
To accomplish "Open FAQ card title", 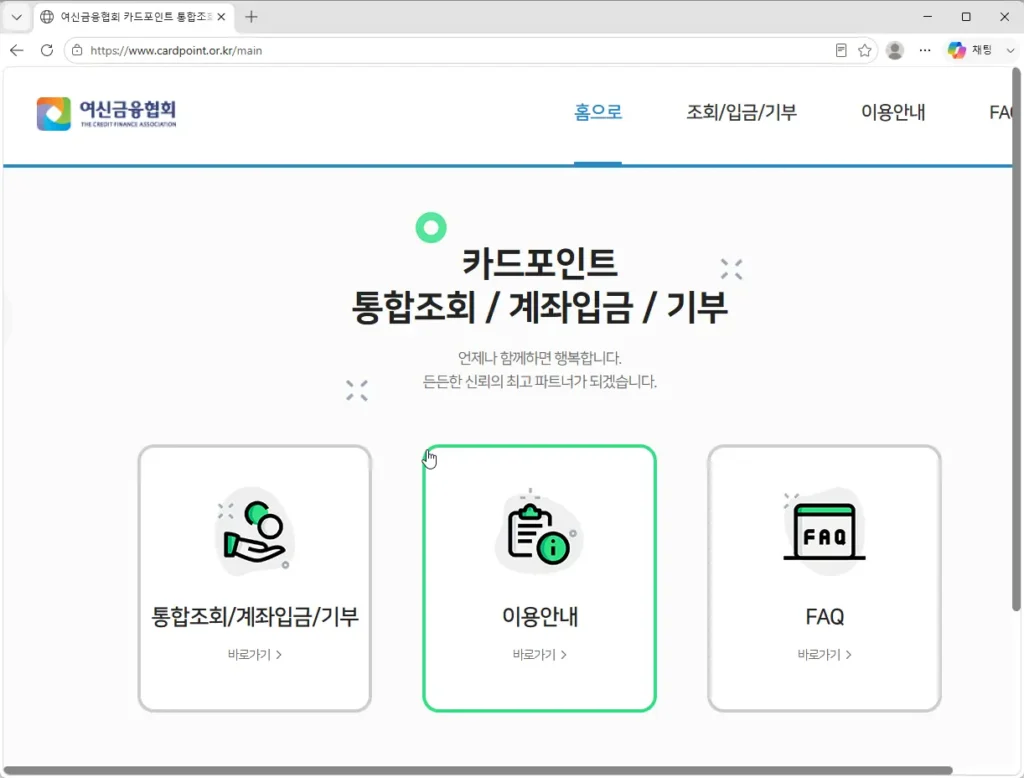I will [x=824, y=617].
